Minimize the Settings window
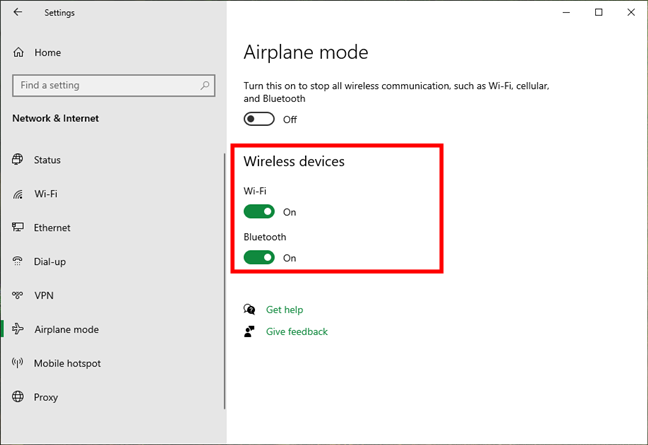The image size is (648, 445). point(566,12)
